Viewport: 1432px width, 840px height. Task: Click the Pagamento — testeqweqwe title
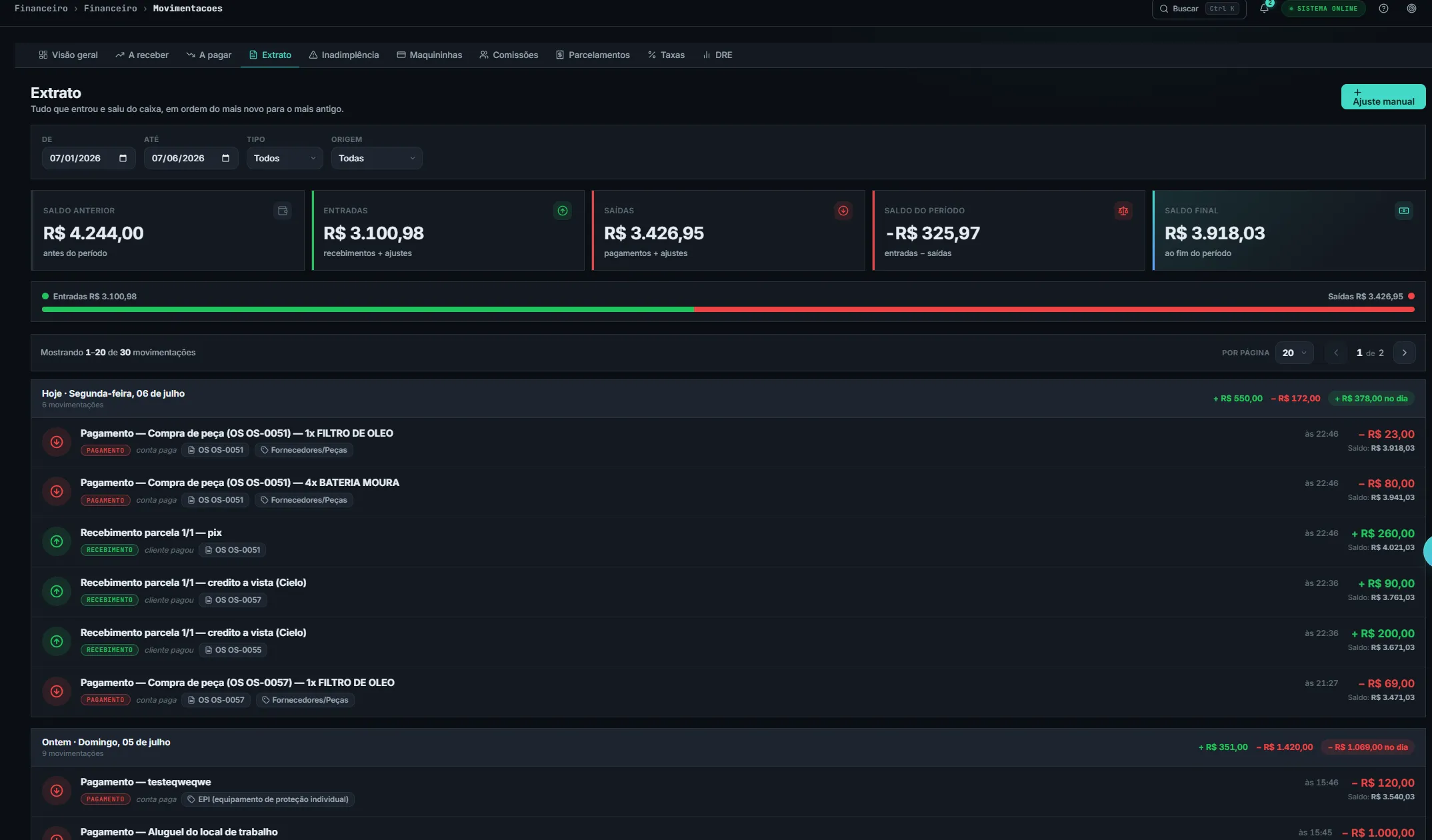[x=145, y=782]
